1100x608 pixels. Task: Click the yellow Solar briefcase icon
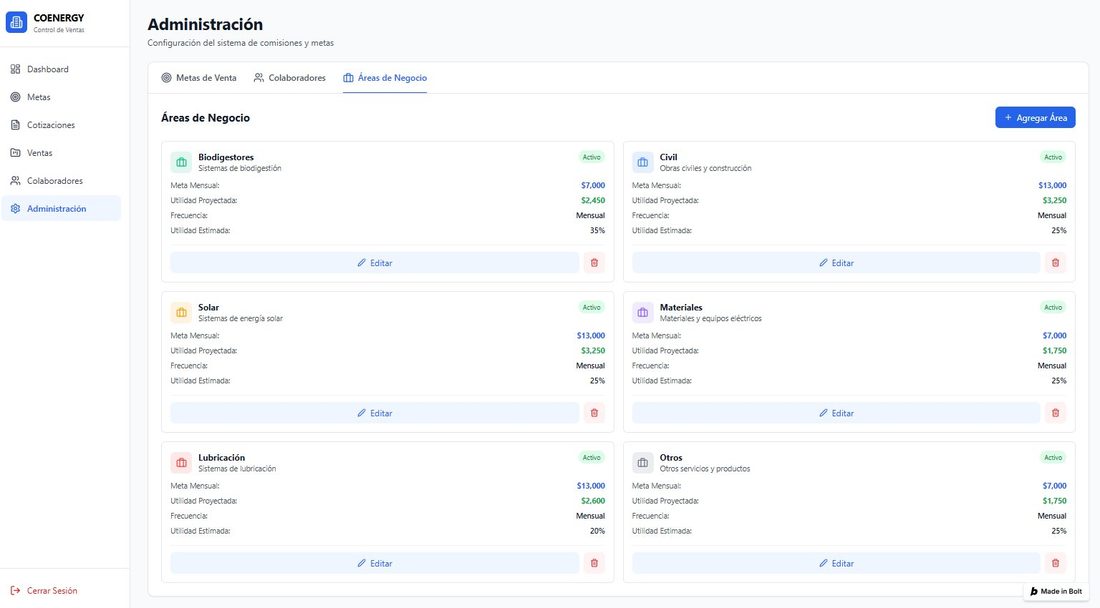coord(181,312)
